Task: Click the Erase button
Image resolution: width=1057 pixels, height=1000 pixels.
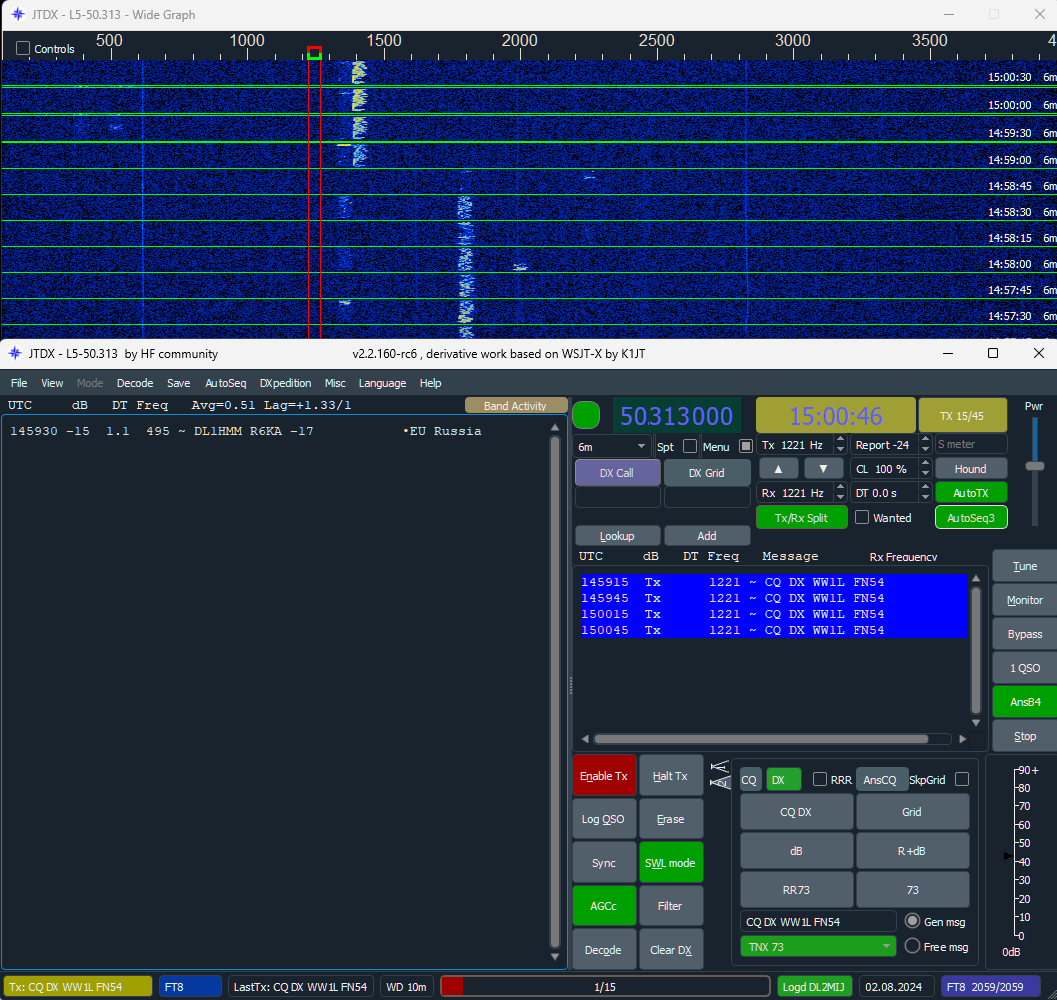Action: point(671,819)
